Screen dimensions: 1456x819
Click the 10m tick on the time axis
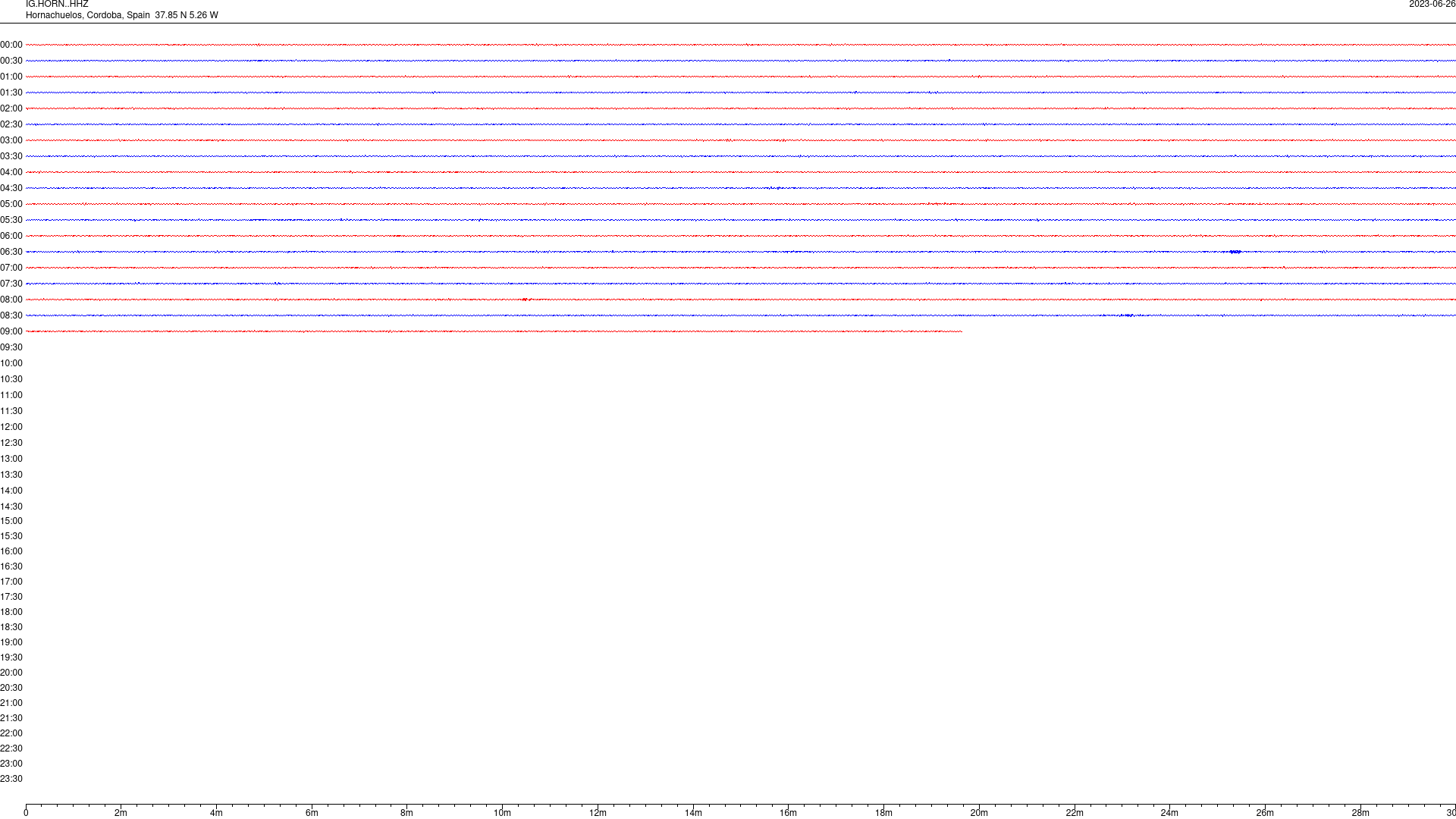tap(502, 813)
